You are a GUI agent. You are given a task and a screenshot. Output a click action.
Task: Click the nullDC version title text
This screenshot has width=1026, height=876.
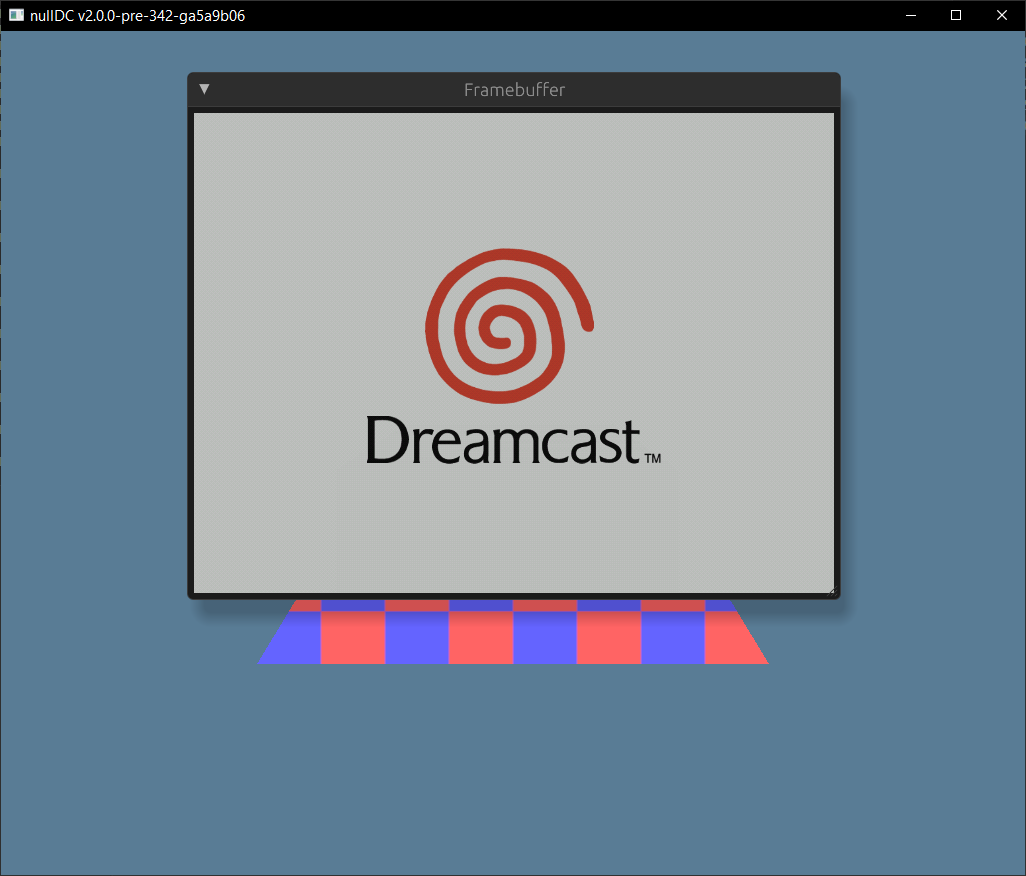[x=137, y=15]
